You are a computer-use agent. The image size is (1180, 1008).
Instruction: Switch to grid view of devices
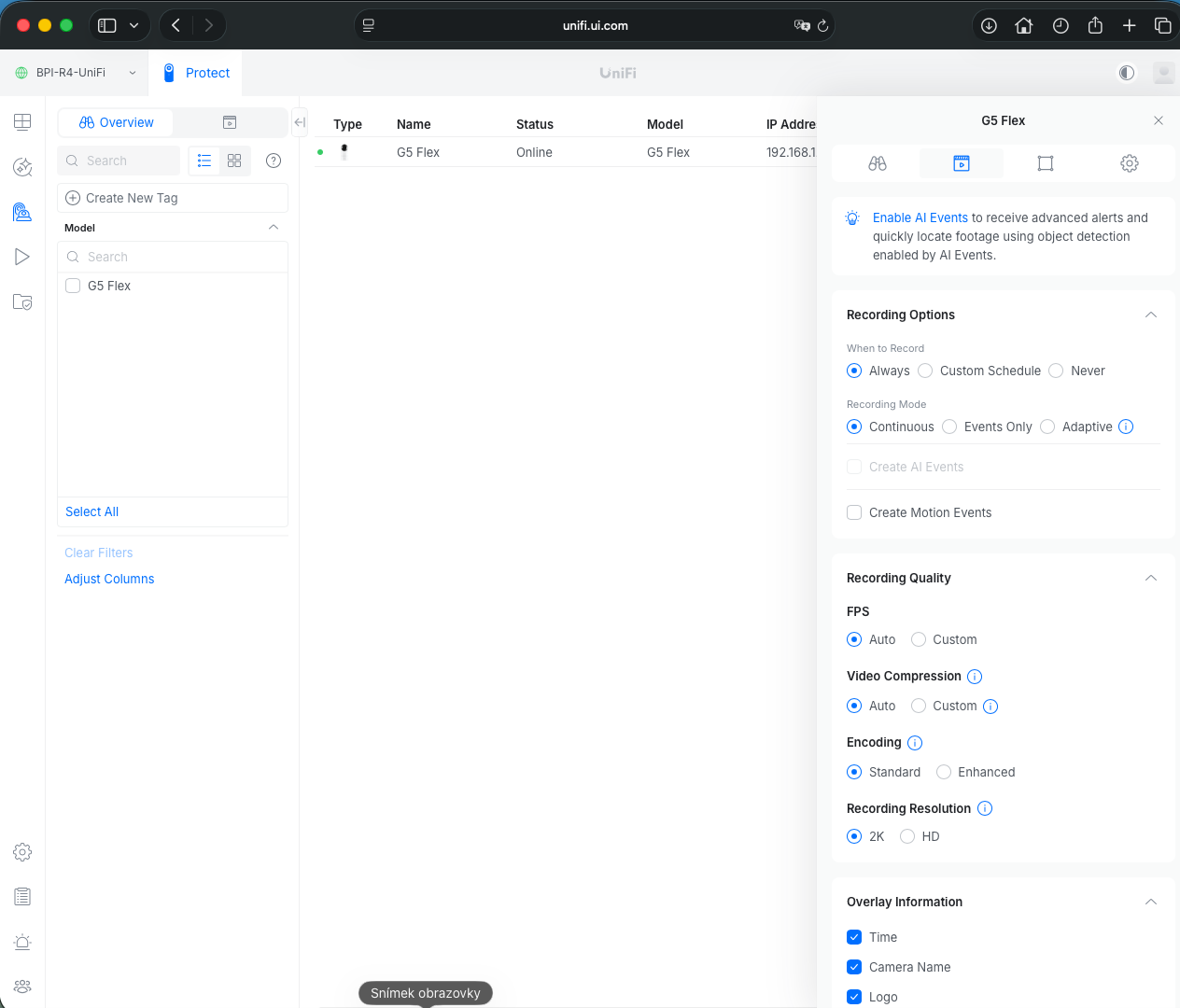(x=234, y=161)
